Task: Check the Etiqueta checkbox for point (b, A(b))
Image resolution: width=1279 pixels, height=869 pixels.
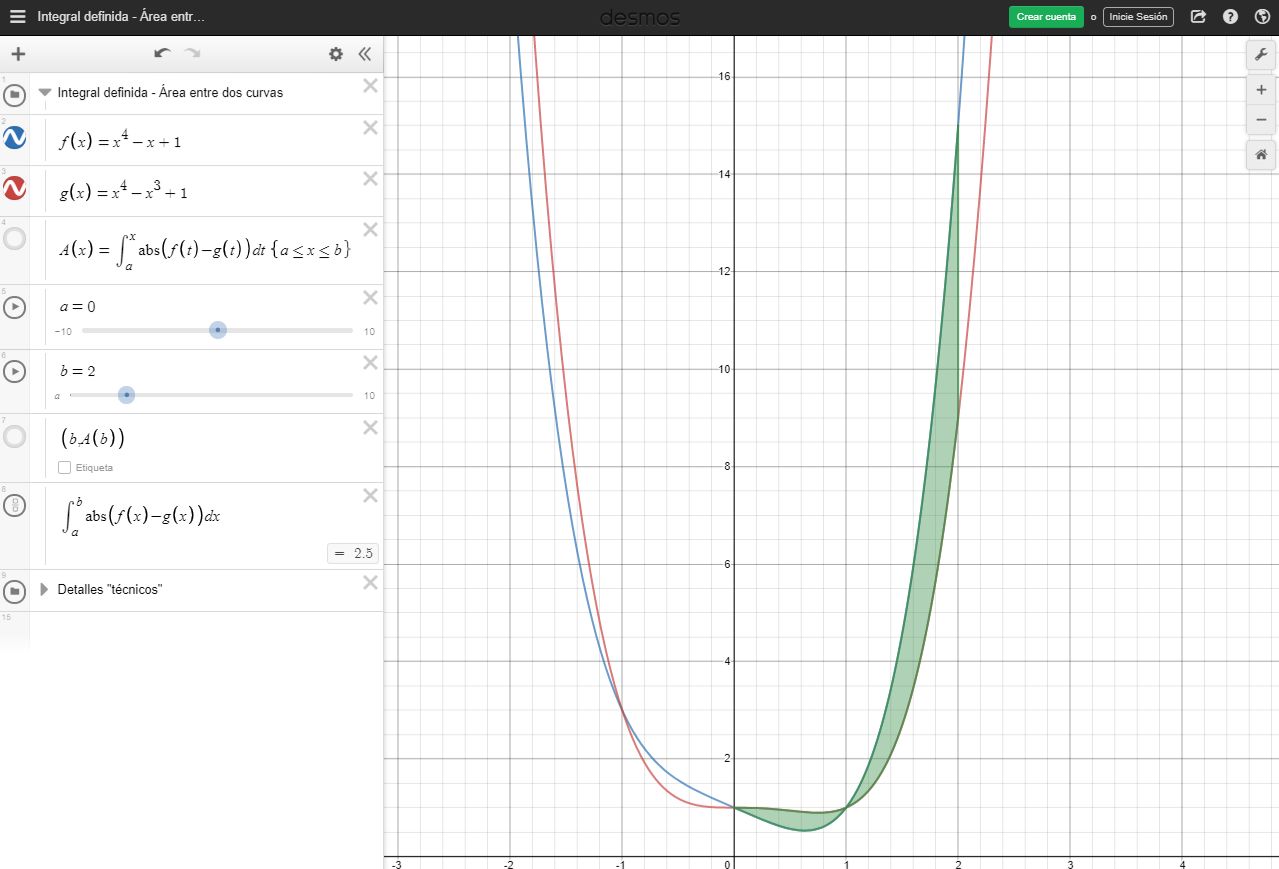Action: pyautogui.click(x=65, y=467)
